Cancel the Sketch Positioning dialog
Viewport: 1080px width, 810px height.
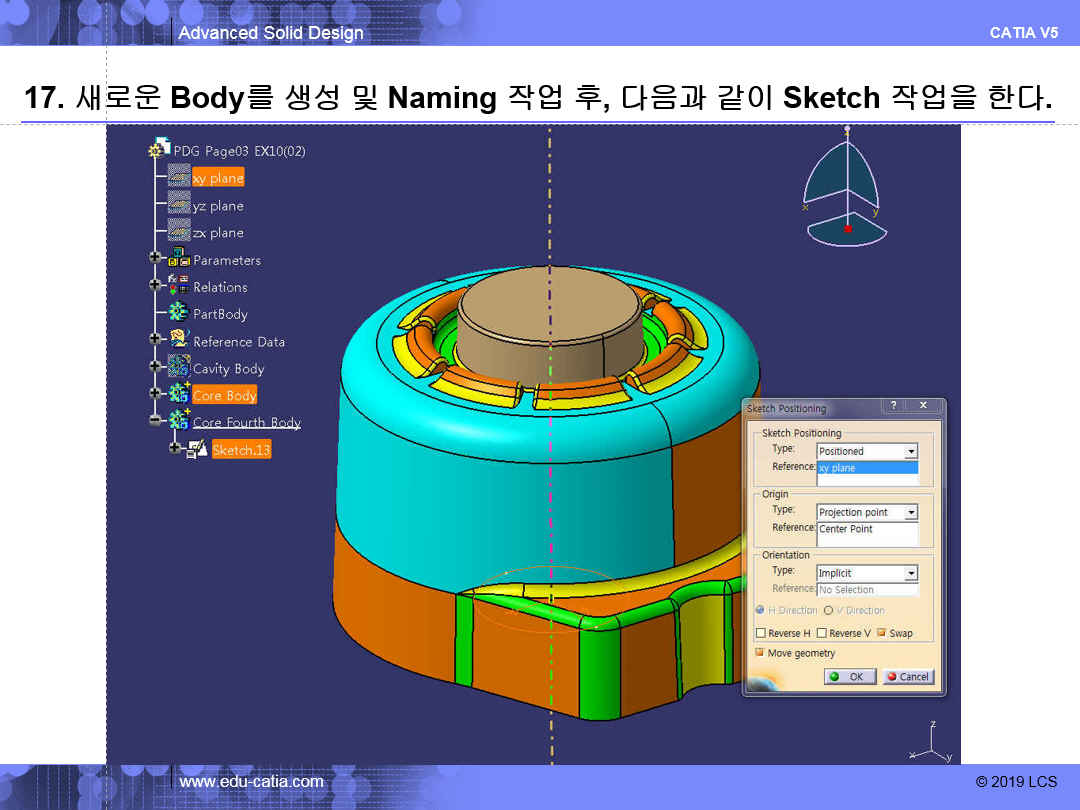pos(906,677)
